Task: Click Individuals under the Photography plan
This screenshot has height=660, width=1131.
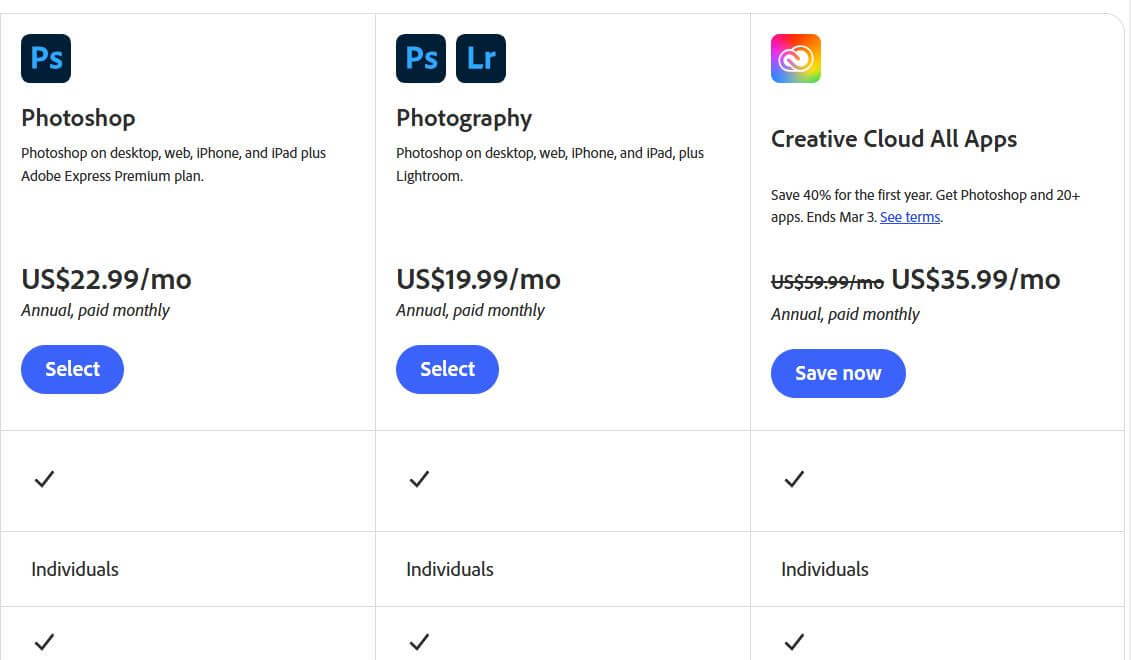Action: point(450,569)
